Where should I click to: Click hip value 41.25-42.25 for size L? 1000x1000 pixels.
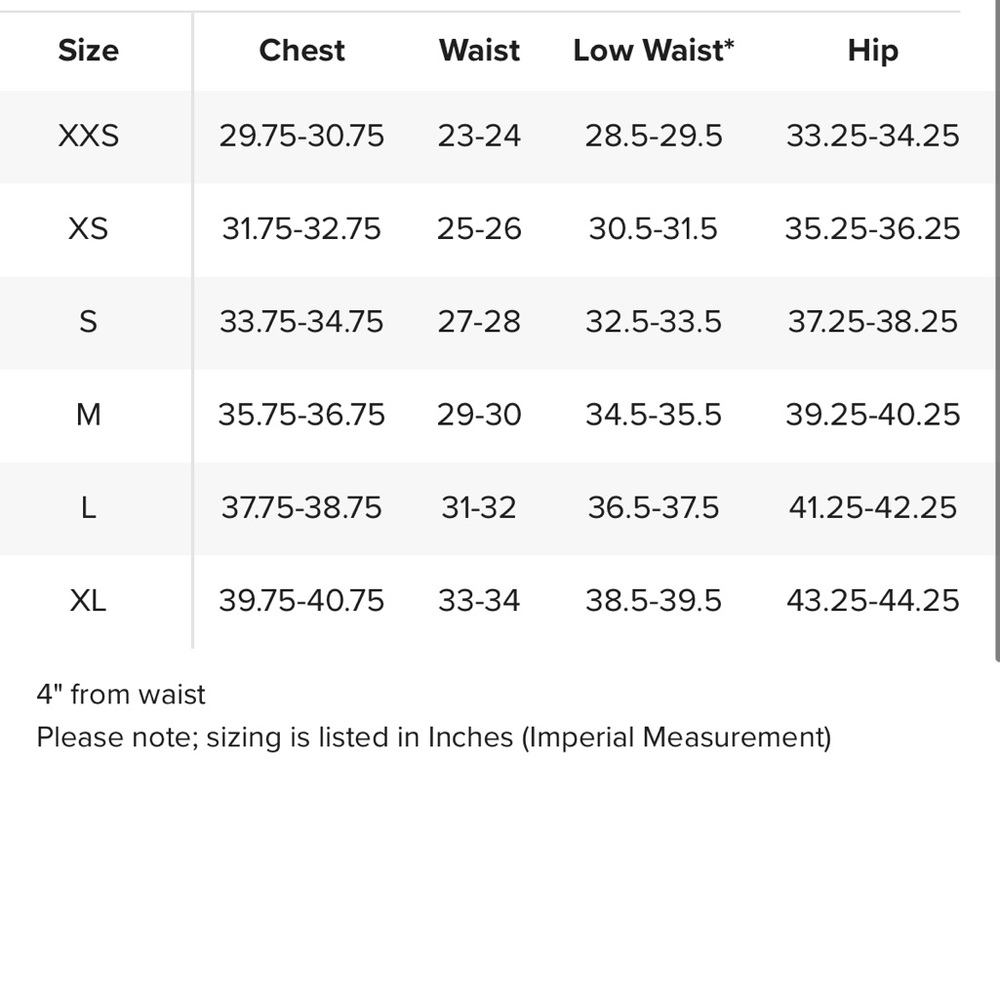[872, 508]
